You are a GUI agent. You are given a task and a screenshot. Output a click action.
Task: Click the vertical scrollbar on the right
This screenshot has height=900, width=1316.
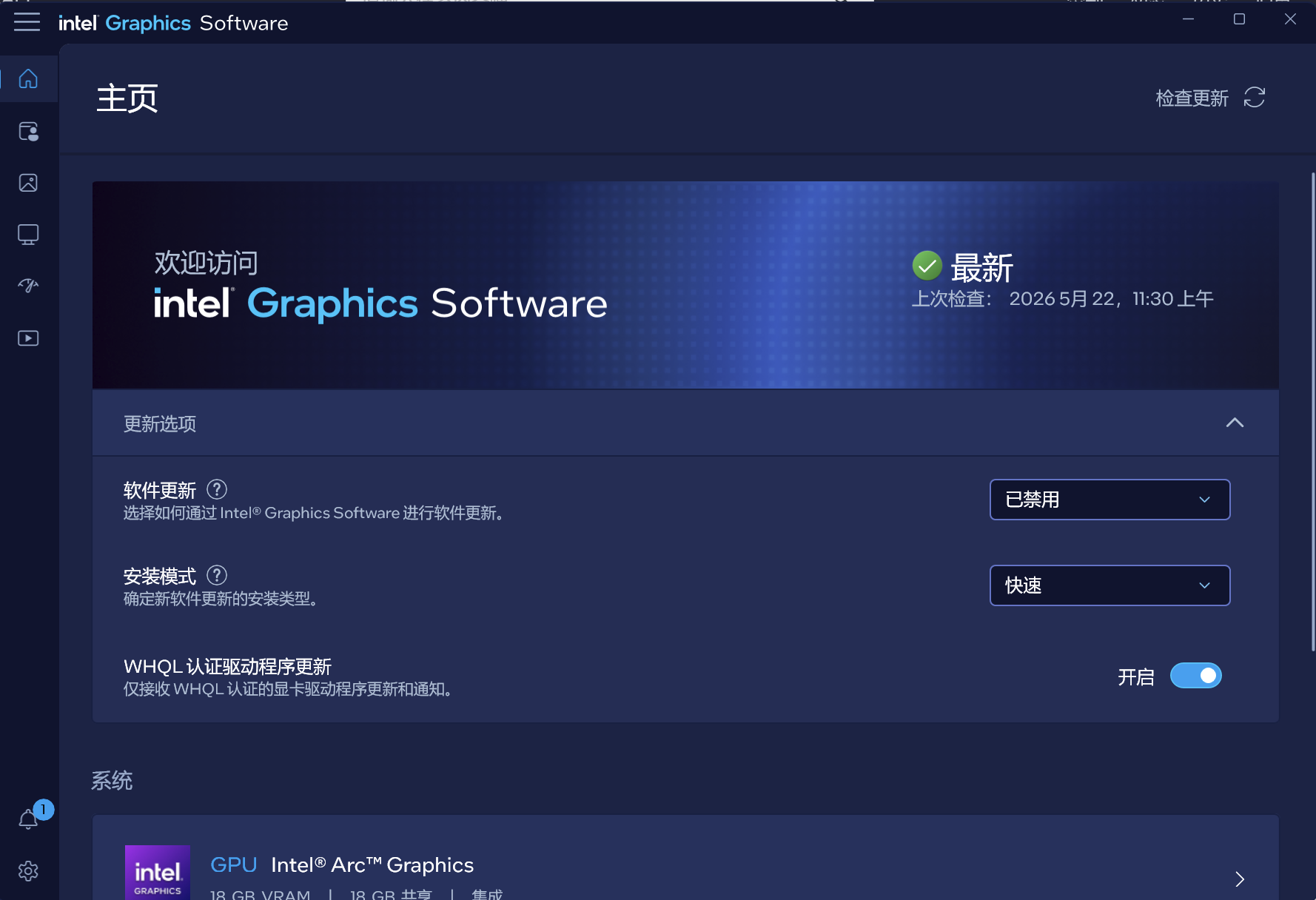pos(1313,412)
